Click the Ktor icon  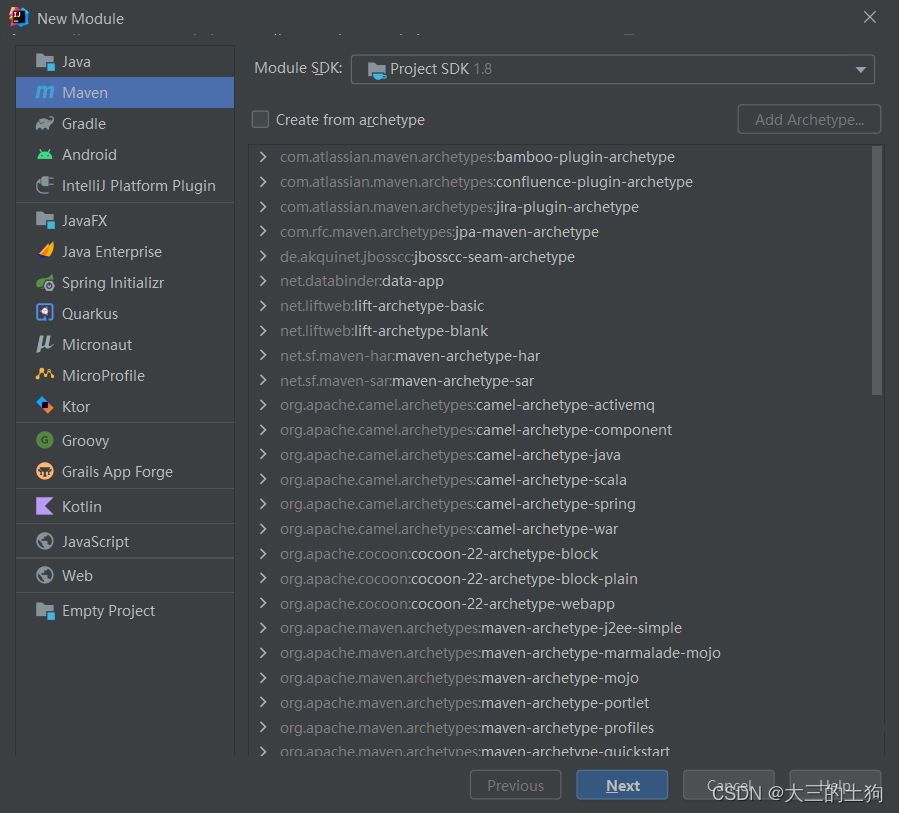tap(45, 406)
